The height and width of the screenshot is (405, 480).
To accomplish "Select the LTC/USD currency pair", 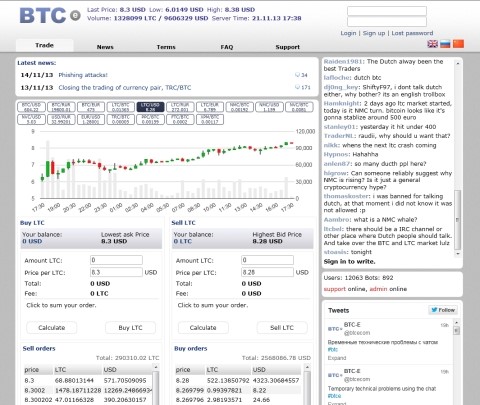I will 150,107.
